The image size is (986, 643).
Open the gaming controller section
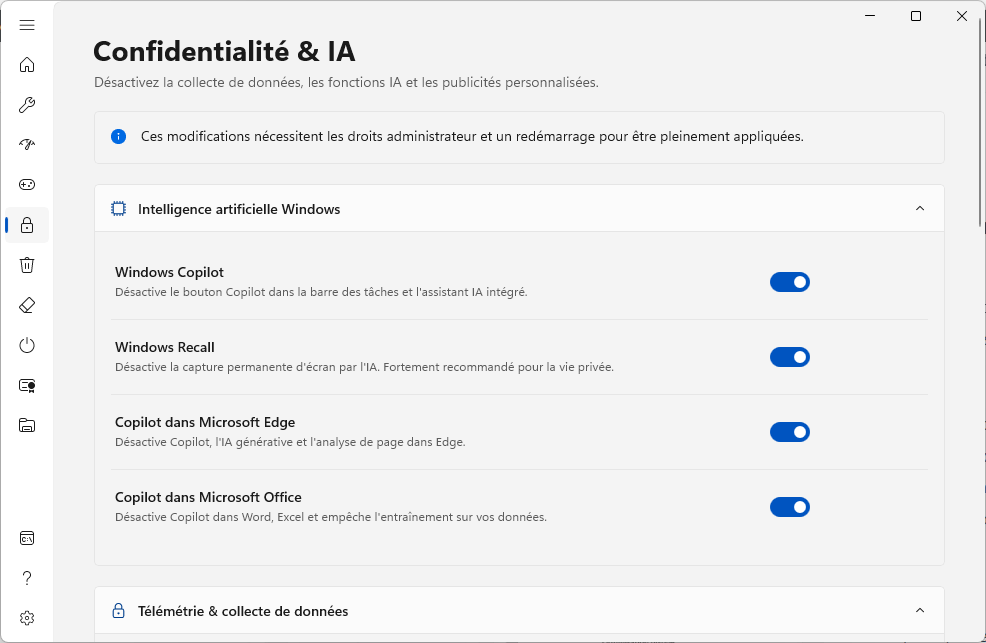26,185
